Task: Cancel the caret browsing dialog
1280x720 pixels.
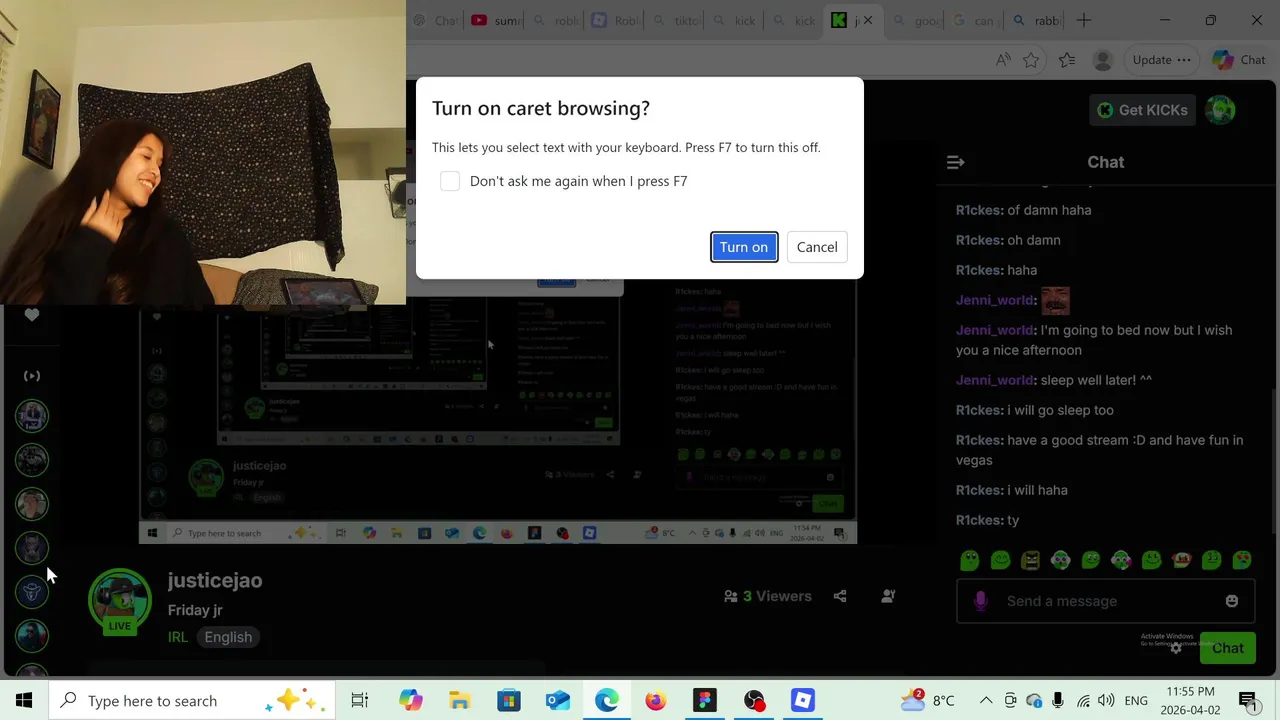Action: tap(817, 247)
